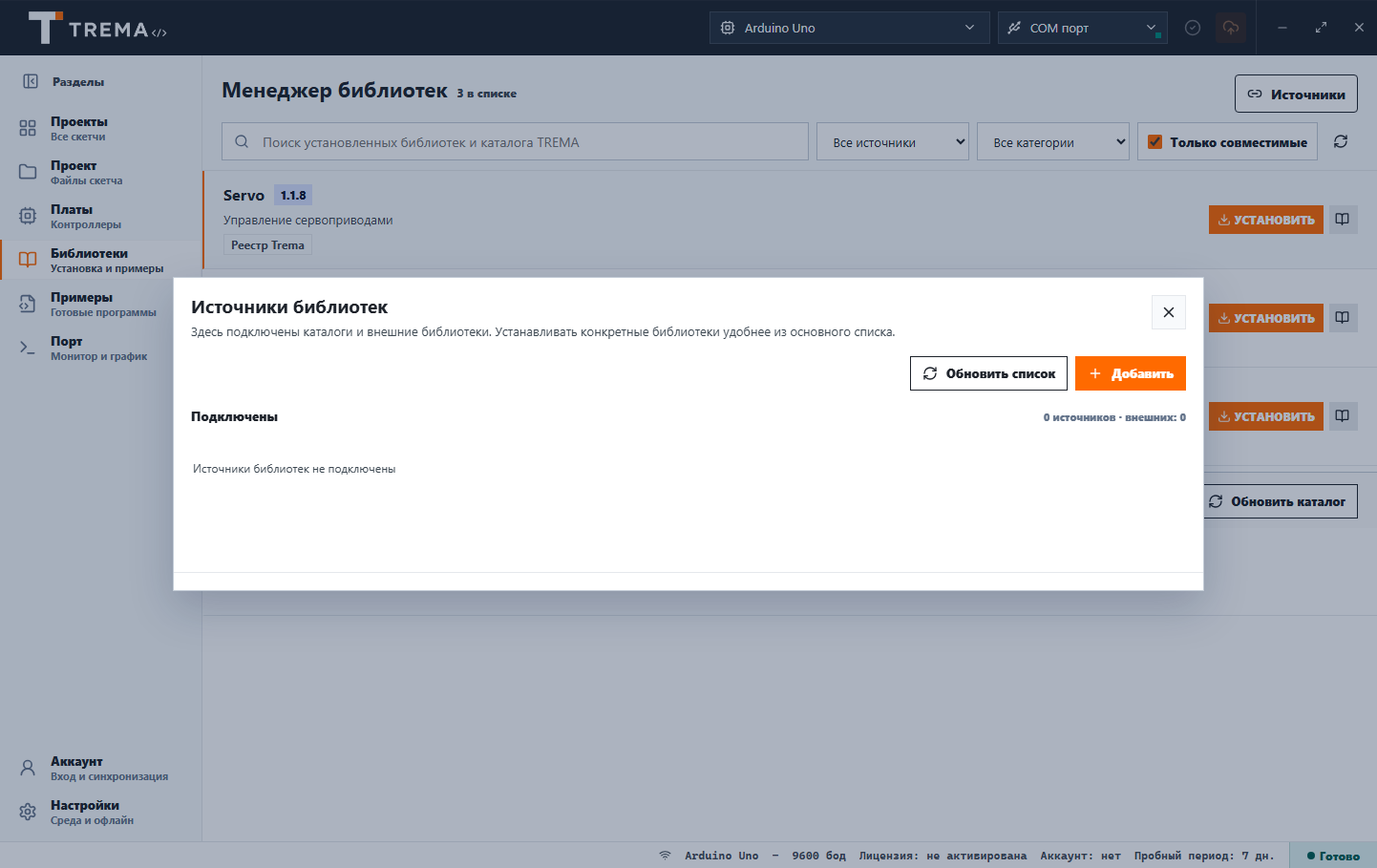Click the 0 источников counter text
1377x868 pixels.
point(1114,417)
